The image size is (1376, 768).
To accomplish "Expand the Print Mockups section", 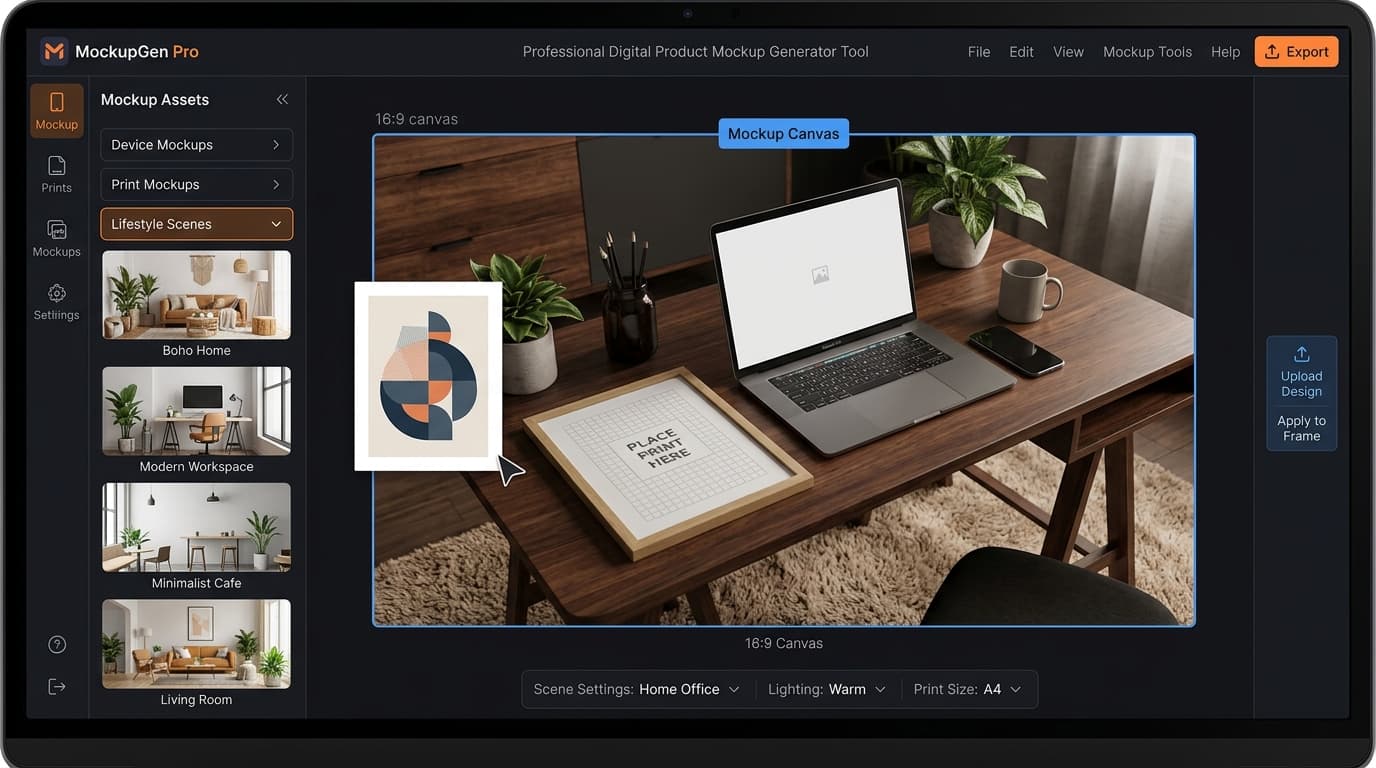I will click(196, 184).
